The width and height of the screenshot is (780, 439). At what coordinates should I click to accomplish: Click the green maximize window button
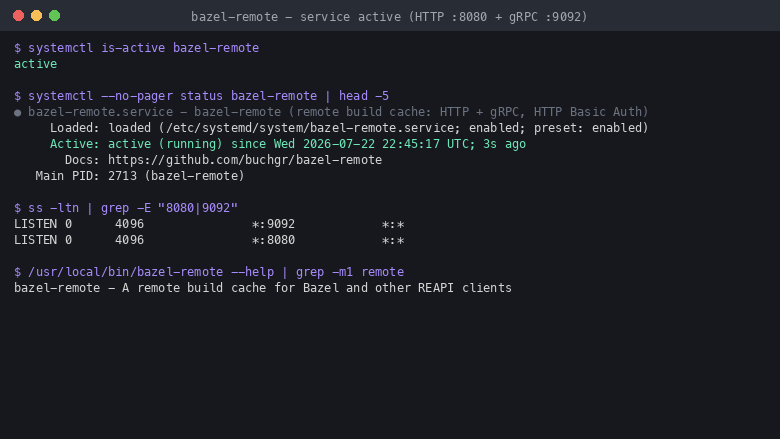[55, 16]
